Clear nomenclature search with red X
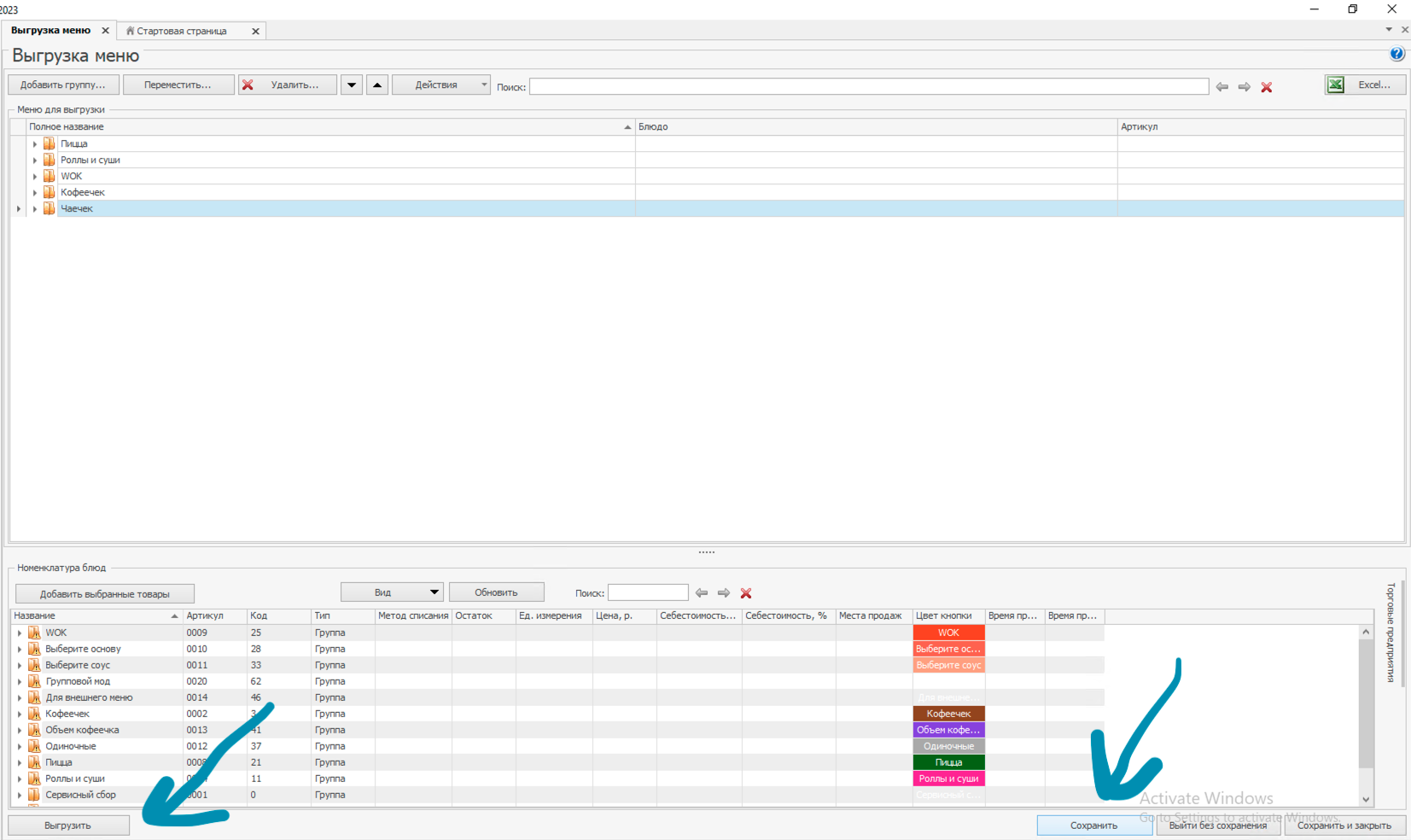This screenshot has width=1411, height=840. click(746, 593)
